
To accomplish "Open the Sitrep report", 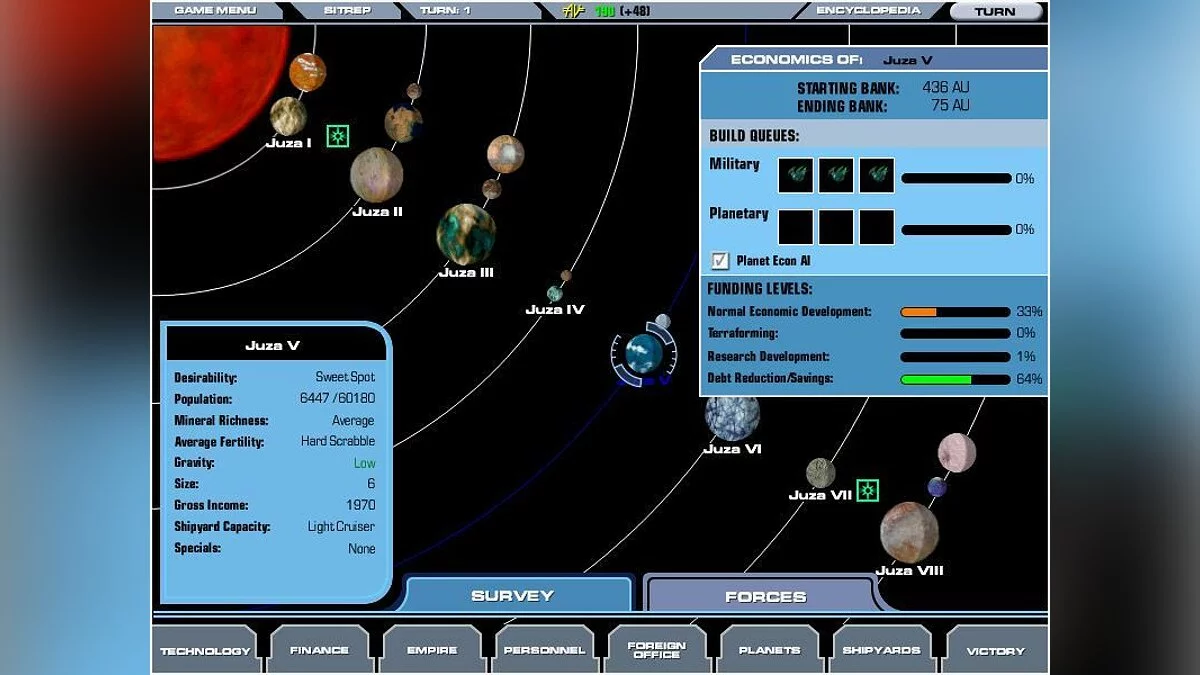I will tap(346, 11).
